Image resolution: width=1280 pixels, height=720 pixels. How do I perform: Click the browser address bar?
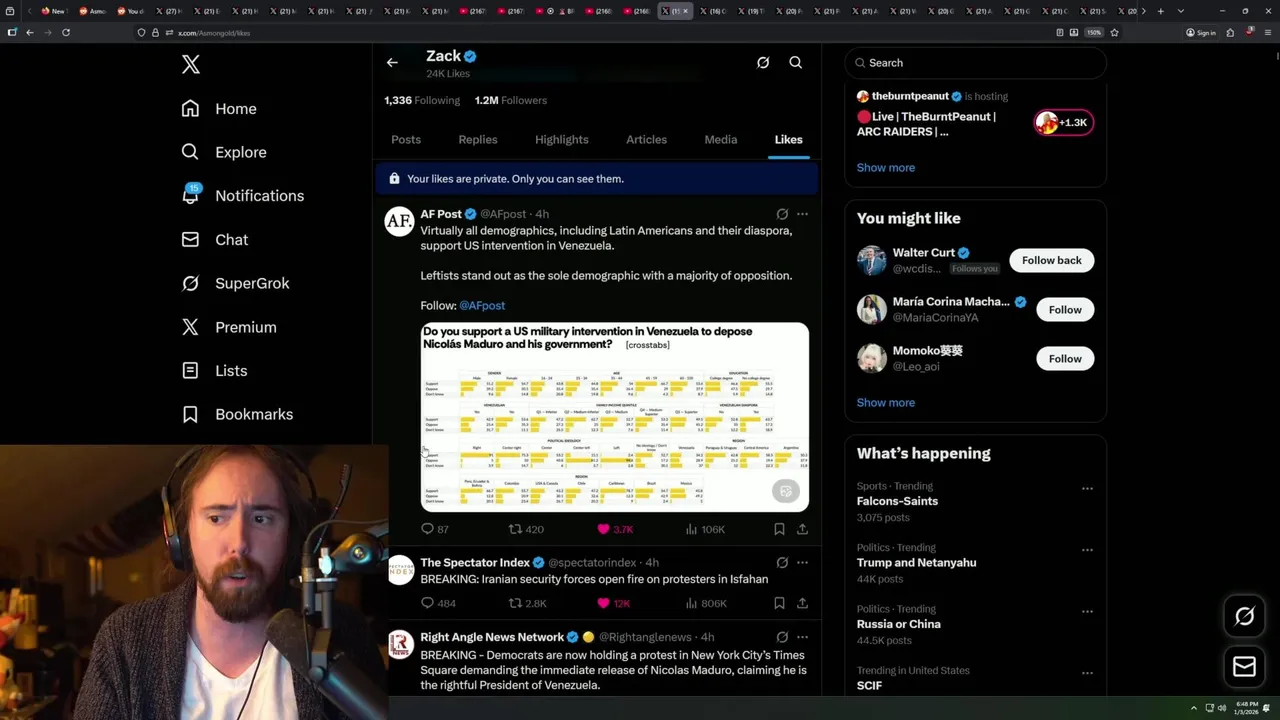(x=600, y=33)
